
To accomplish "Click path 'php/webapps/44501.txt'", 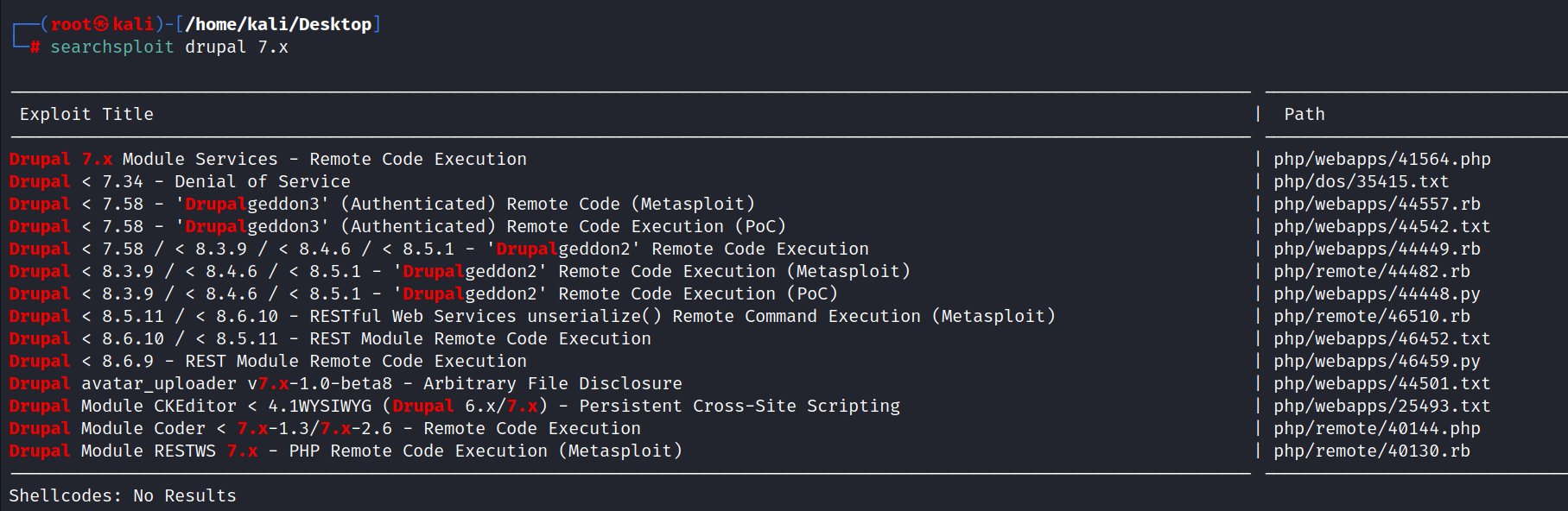I will (x=1382, y=383).
